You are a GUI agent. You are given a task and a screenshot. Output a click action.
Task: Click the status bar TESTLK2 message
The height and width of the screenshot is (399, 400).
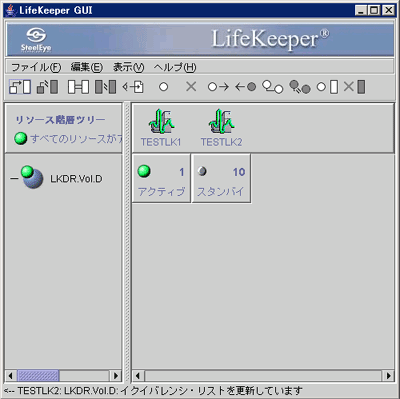pos(153,391)
